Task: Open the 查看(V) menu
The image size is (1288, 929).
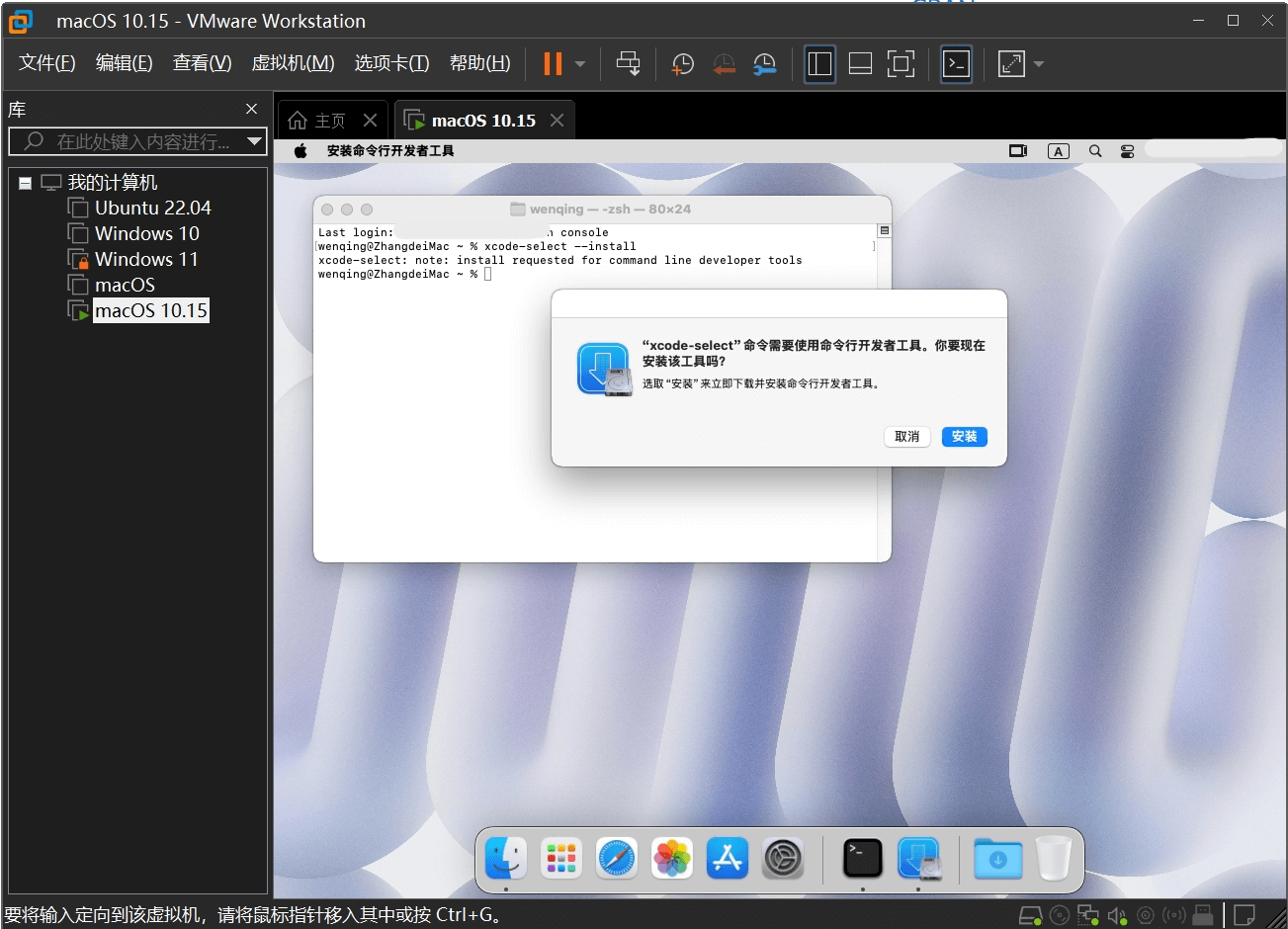Action: point(202,63)
